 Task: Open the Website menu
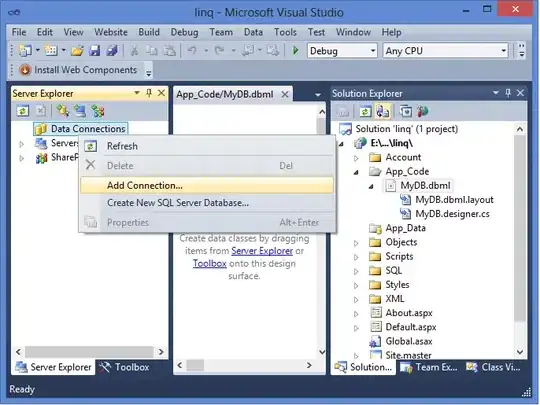pos(111,32)
